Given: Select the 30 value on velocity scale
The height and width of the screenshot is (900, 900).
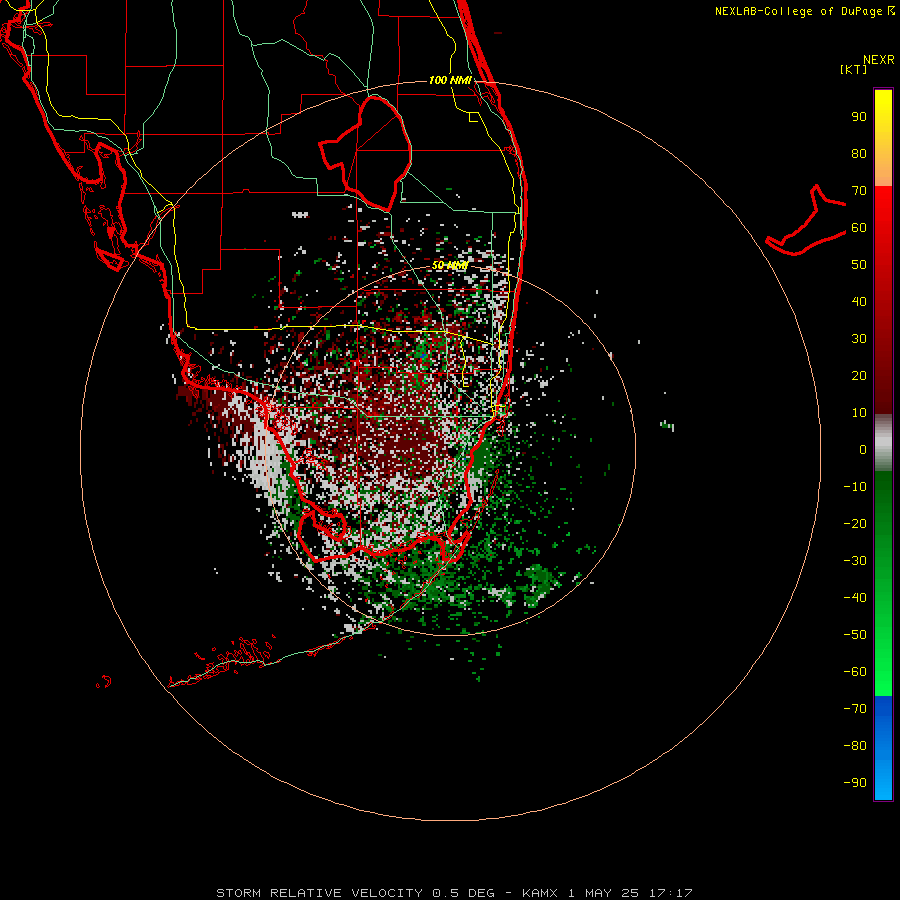Looking at the screenshot, I should click(x=859, y=339).
